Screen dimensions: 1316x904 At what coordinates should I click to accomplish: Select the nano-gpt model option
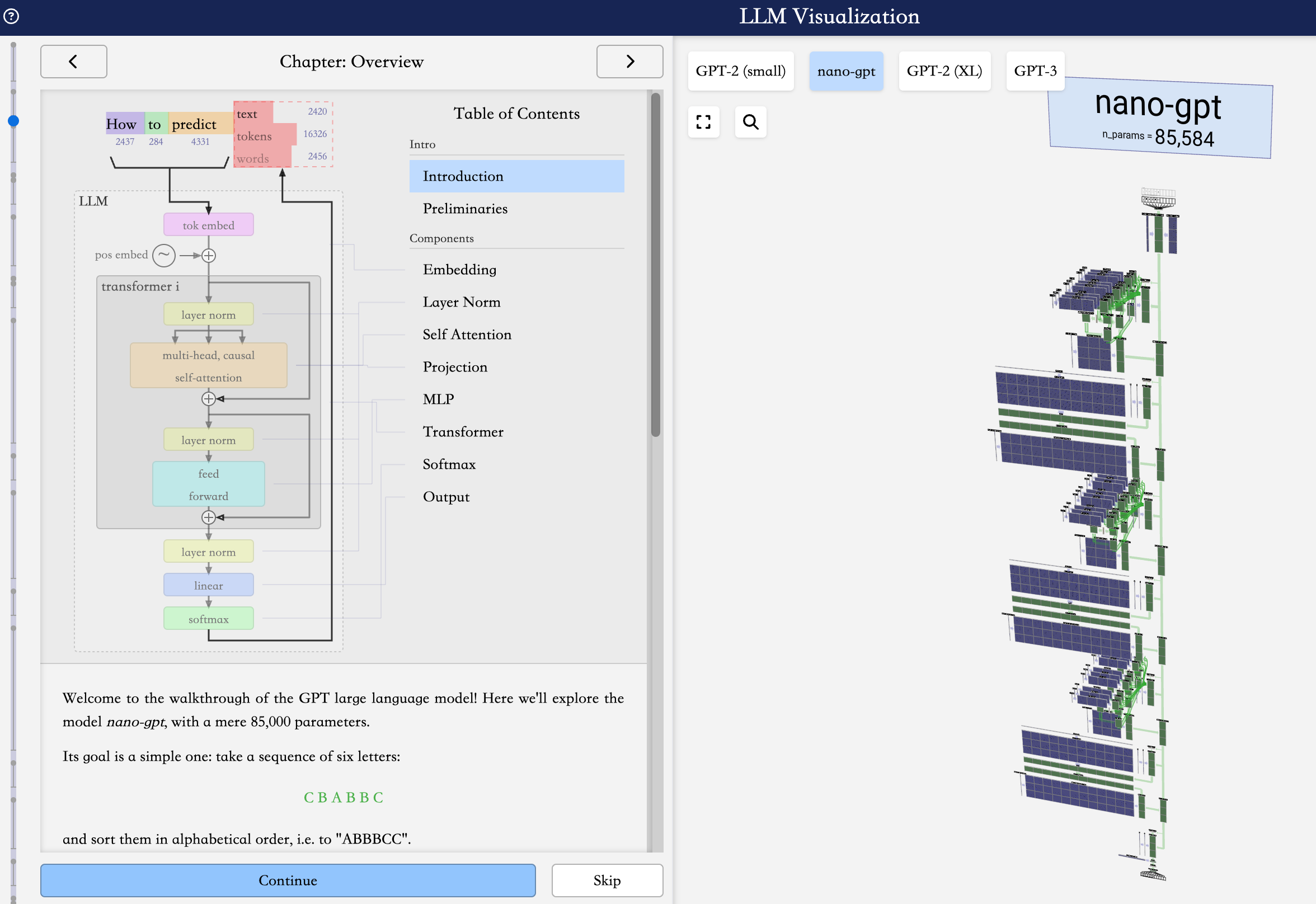[x=845, y=72]
